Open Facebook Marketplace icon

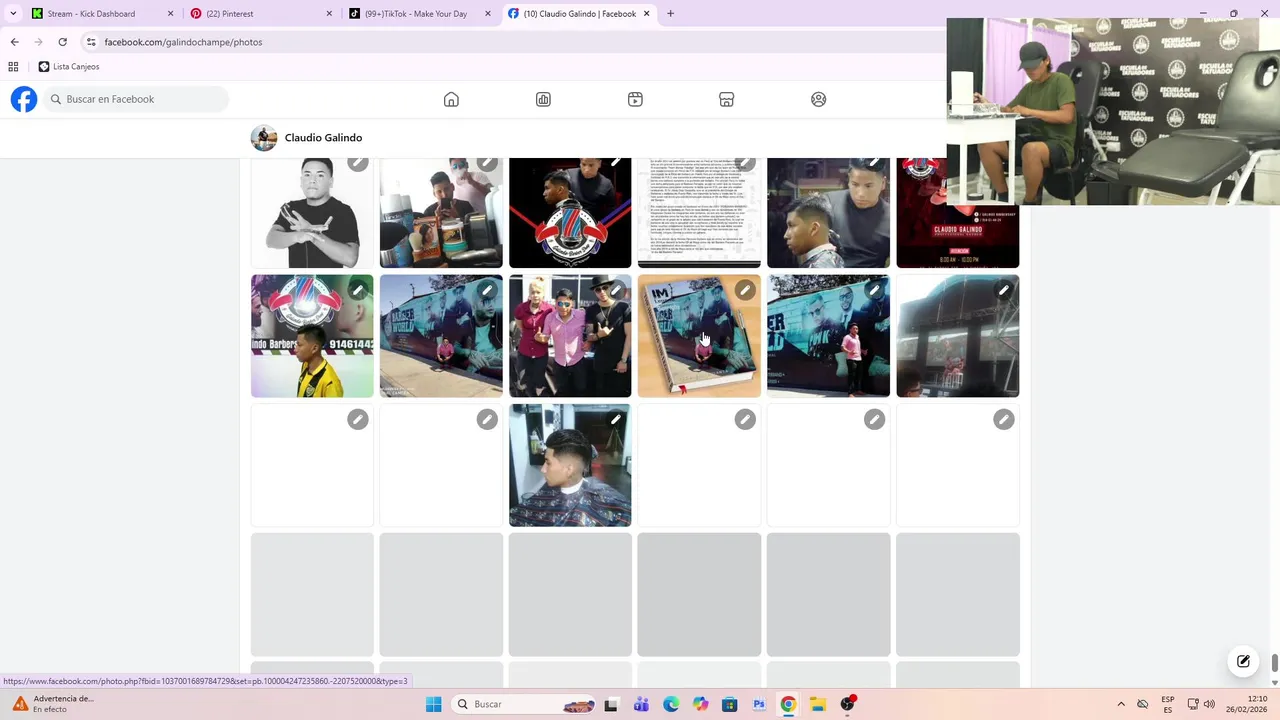[x=727, y=99]
